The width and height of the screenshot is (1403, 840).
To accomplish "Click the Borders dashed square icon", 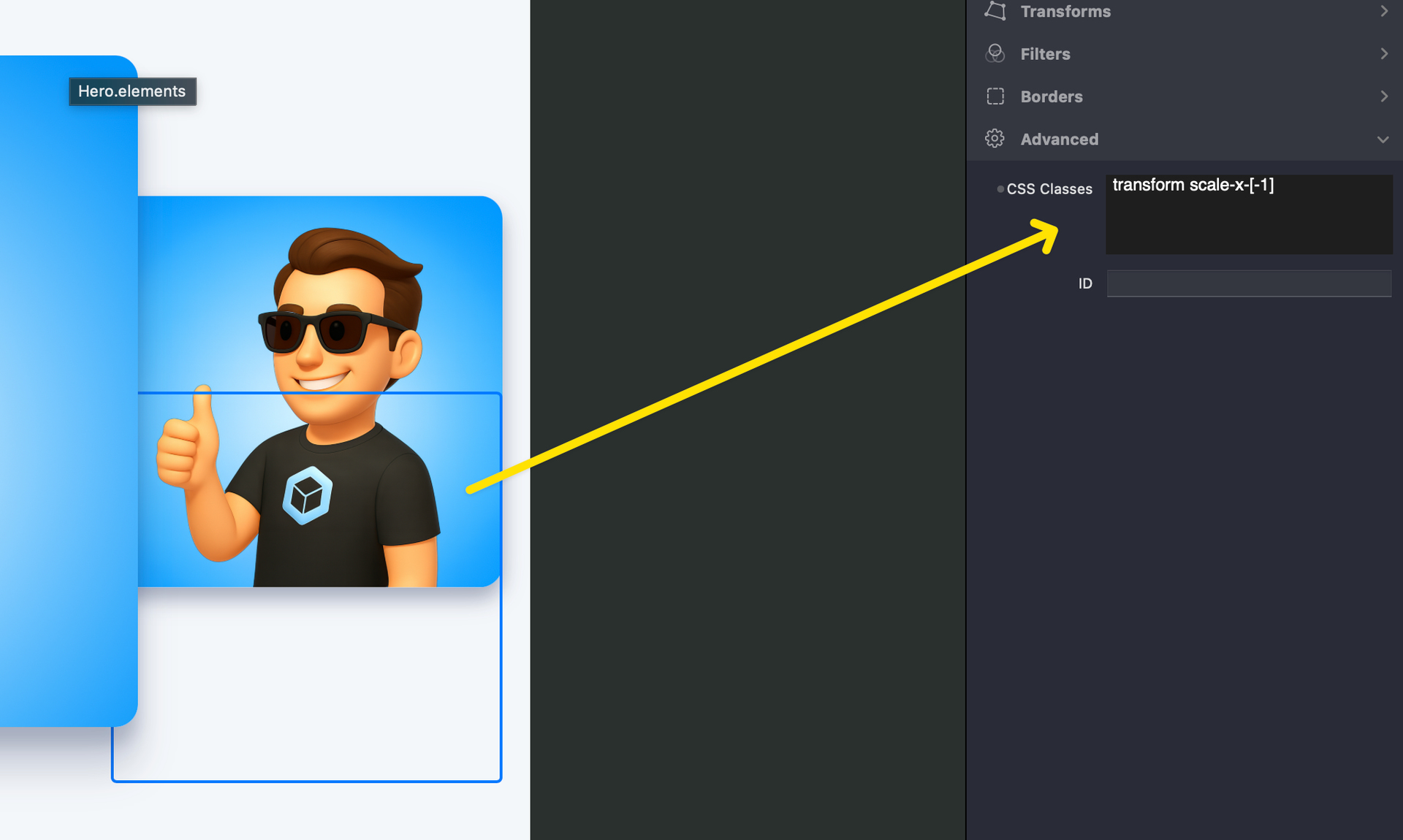I will [995, 96].
